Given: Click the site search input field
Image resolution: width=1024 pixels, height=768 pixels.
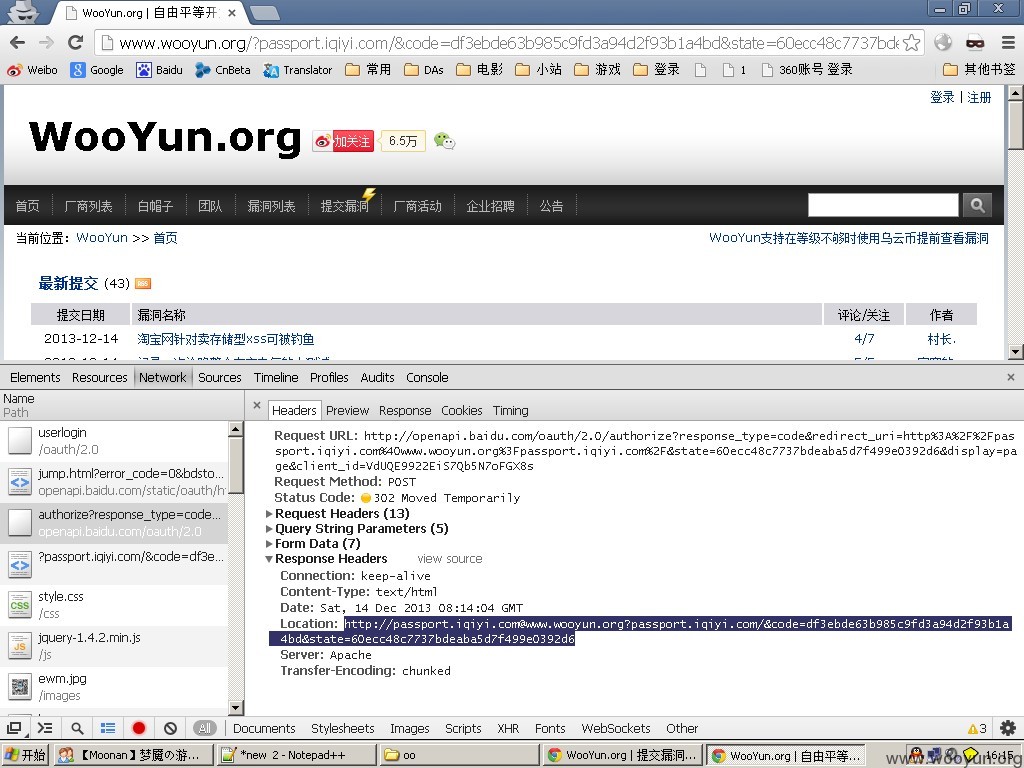Looking at the screenshot, I should (883, 205).
